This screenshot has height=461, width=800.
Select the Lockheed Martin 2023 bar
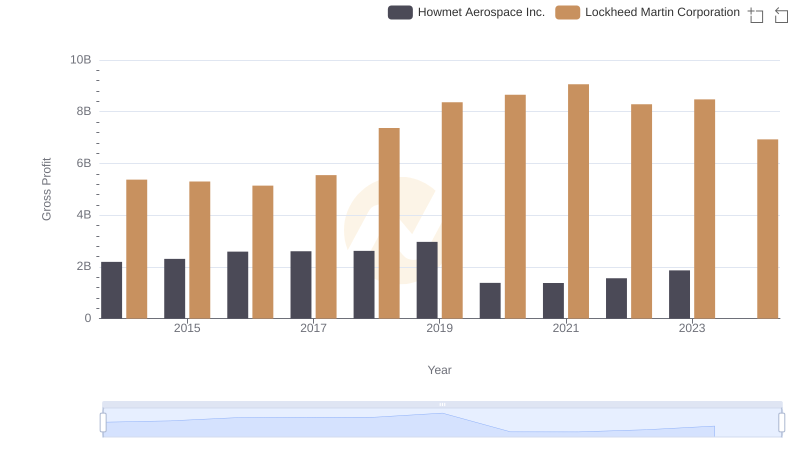[x=705, y=209]
